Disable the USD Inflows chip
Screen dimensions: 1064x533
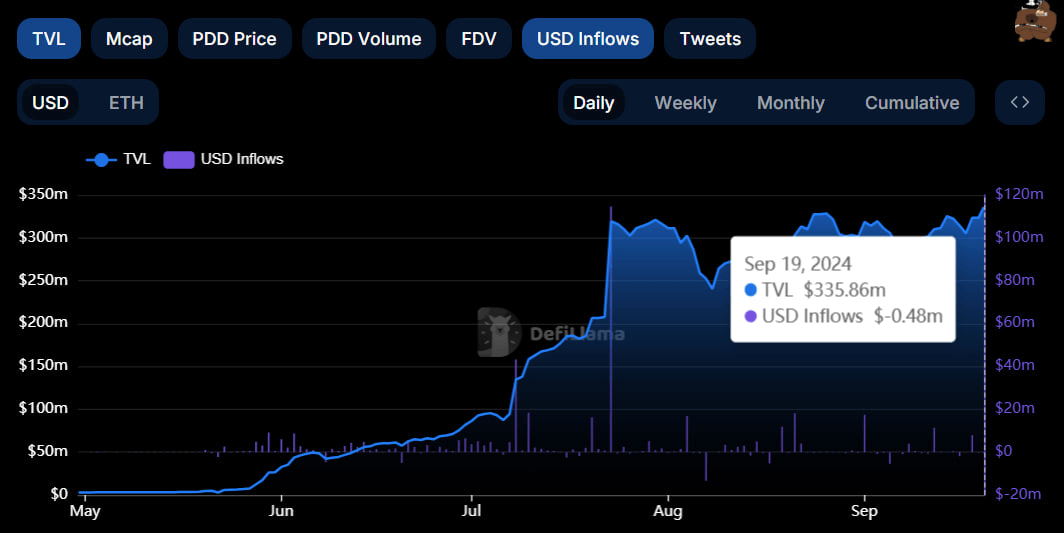(x=587, y=39)
